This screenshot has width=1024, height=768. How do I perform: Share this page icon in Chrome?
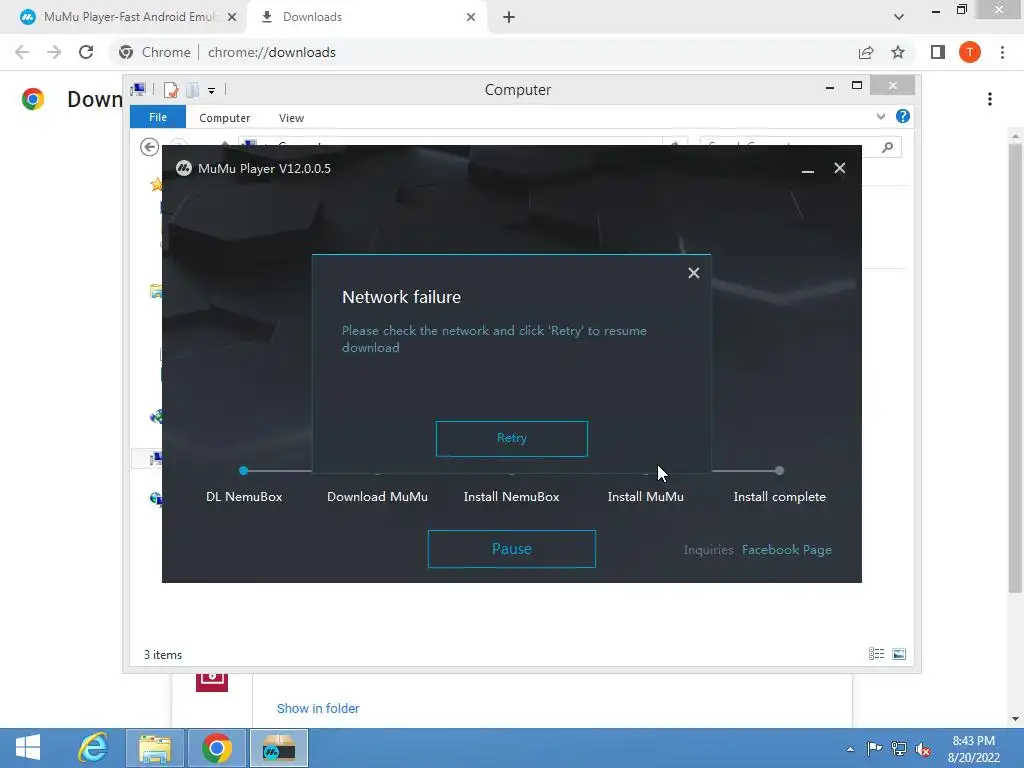(x=866, y=52)
